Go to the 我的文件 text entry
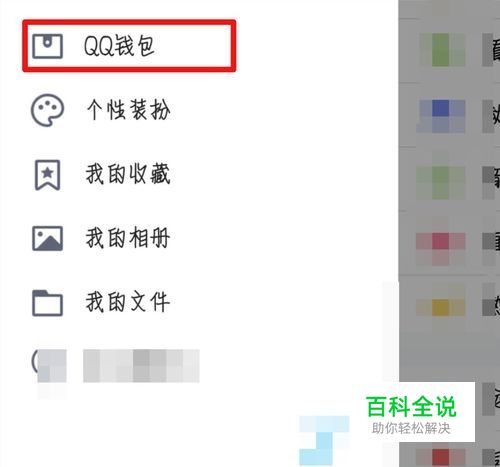The height and width of the screenshot is (467, 500). (128, 302)
